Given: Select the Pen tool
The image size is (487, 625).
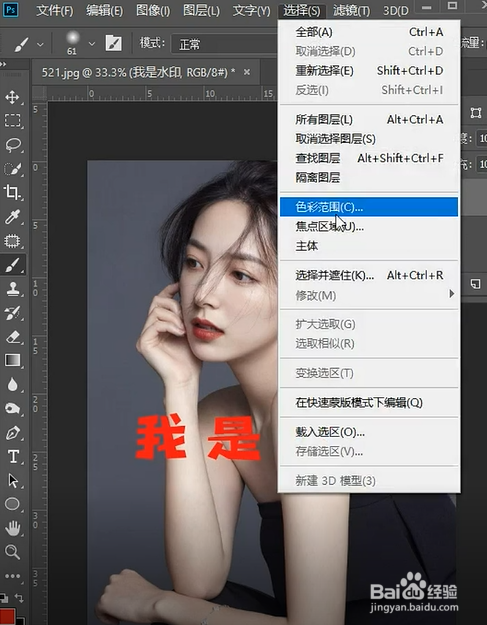Looking at the screenshot, I should (12, 433).
